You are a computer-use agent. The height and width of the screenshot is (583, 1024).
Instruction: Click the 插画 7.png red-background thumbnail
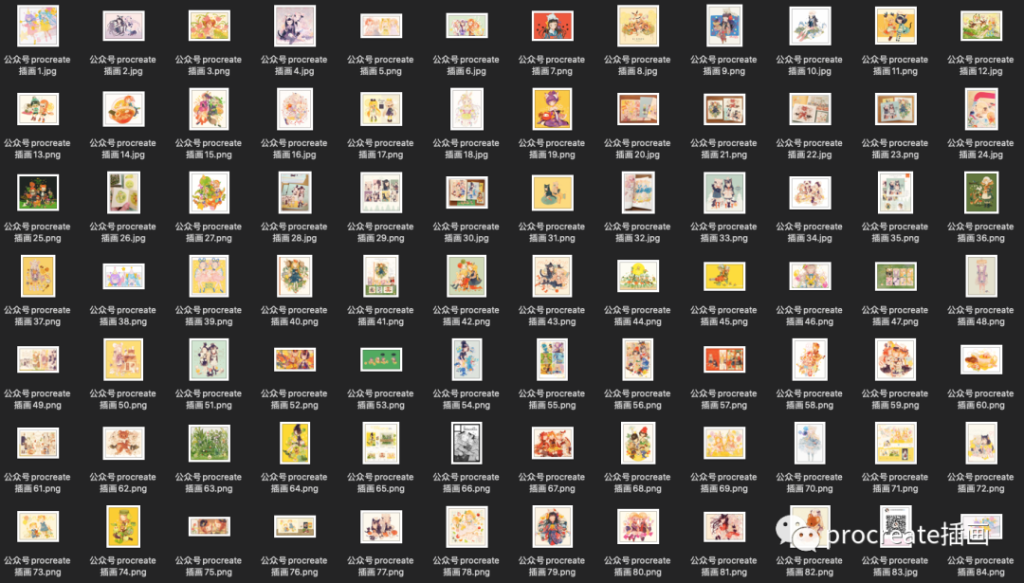coord(552,26)
